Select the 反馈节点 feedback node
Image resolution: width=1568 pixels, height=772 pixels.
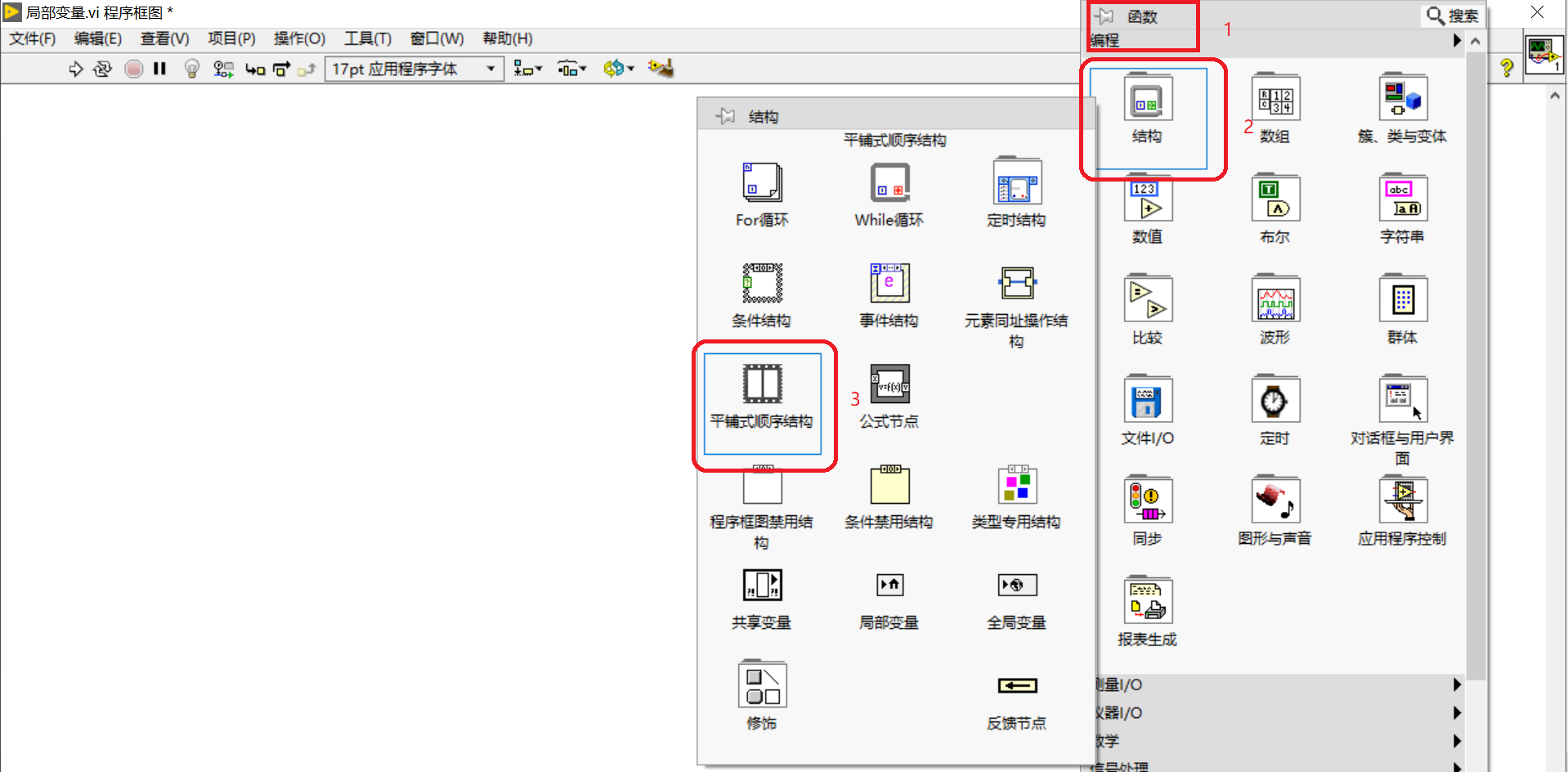1016,685
